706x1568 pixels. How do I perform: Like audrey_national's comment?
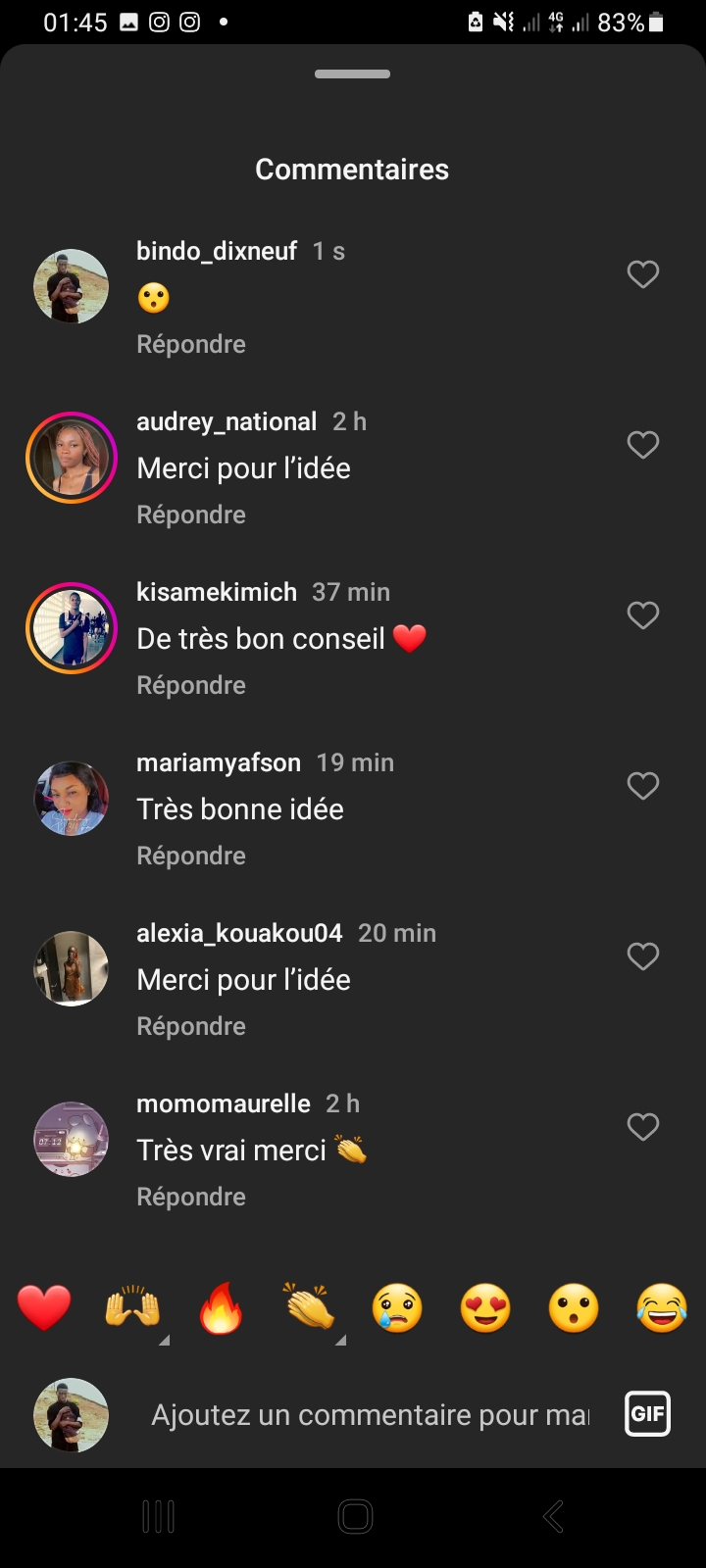pos(643,445)
